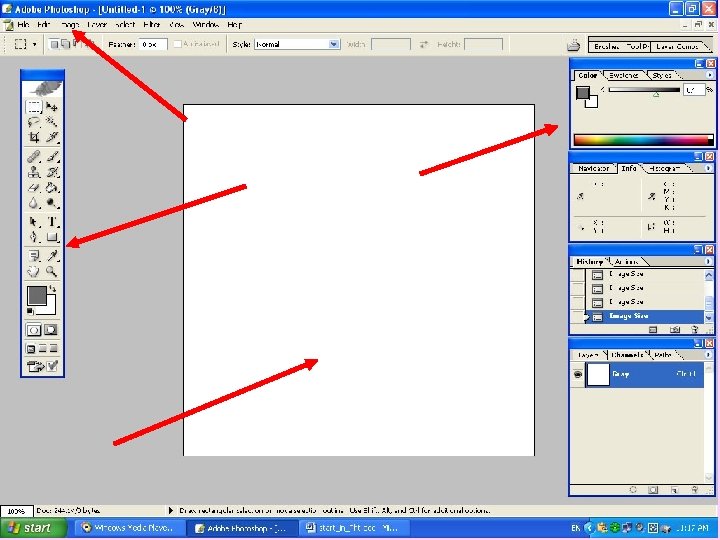The width and height of the screenshot is (720, 540).
Task: Select the Hand tool
Action: coord(34,271)
